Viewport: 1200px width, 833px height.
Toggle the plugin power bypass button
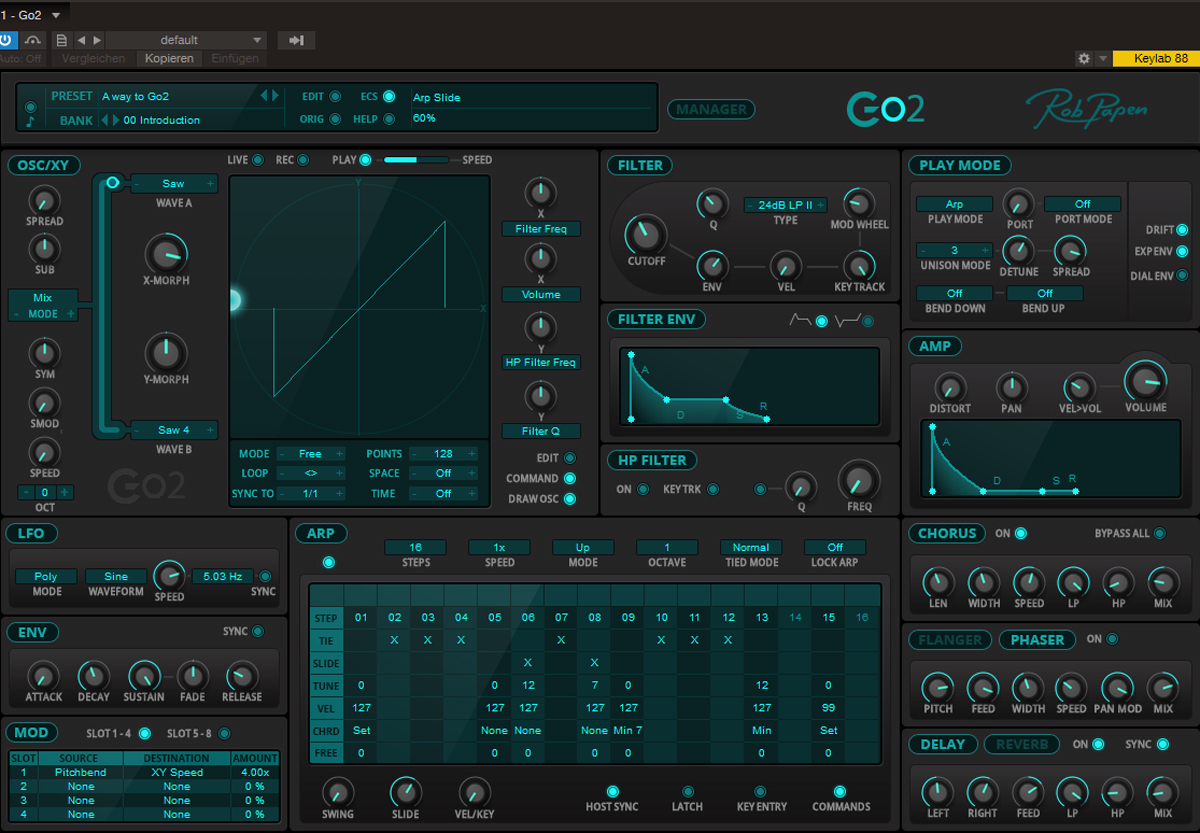[8, 40]
